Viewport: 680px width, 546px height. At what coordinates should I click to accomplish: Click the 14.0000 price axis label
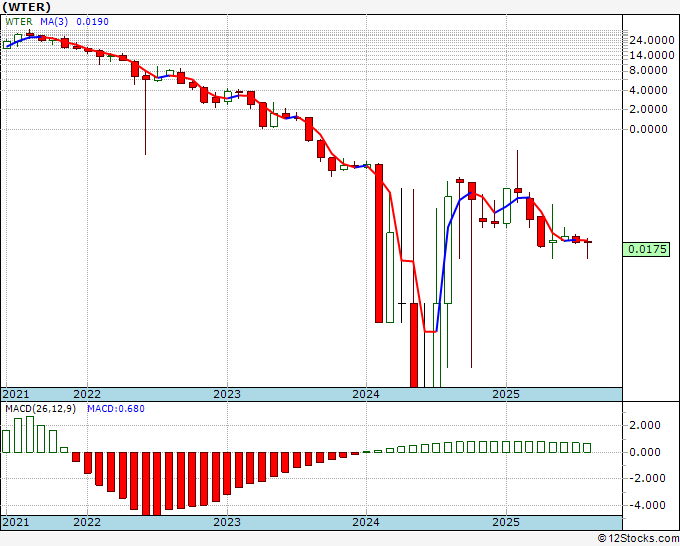point(652,55)
